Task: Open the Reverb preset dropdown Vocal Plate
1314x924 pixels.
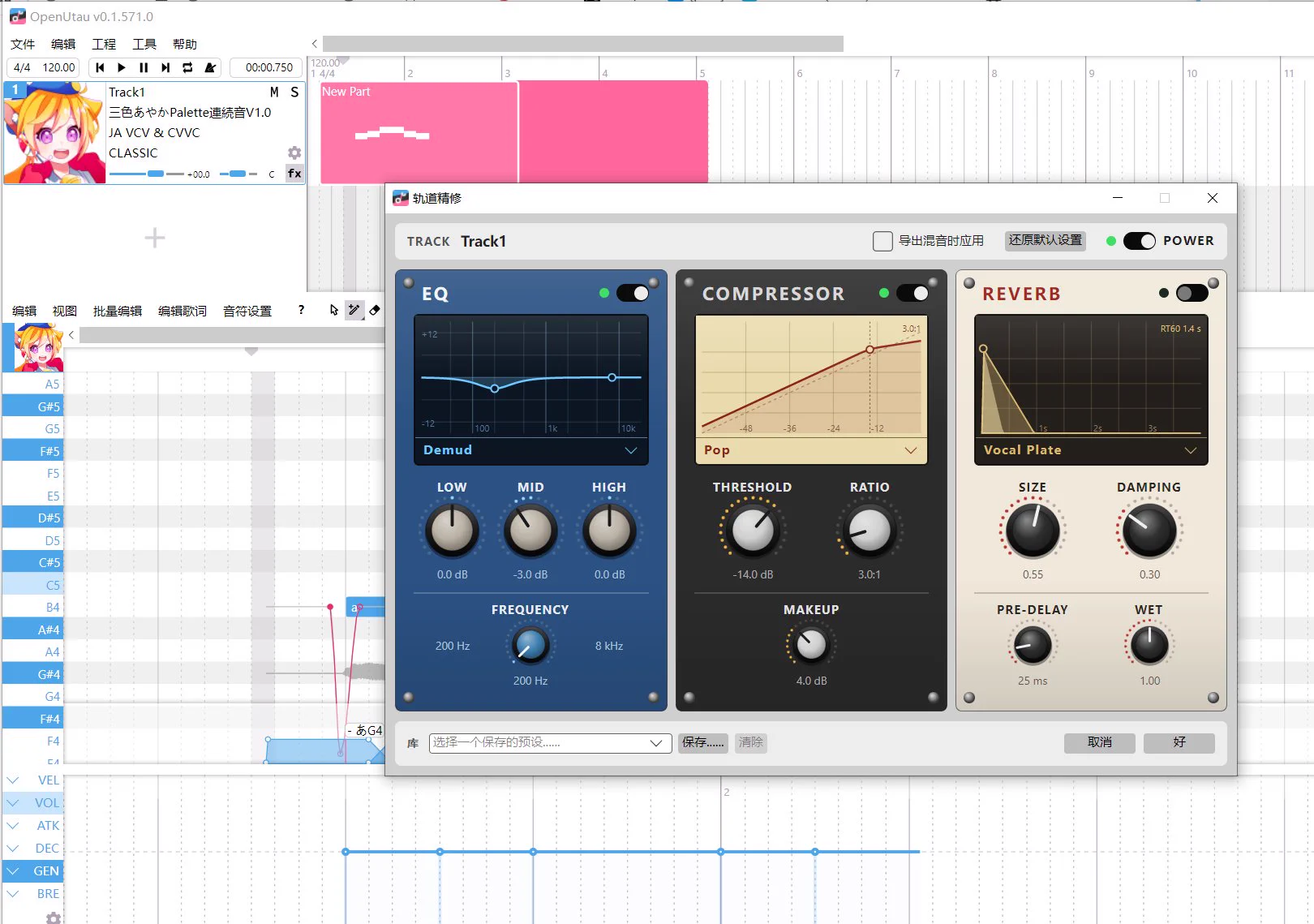Action: click(x=1091, y=450)
